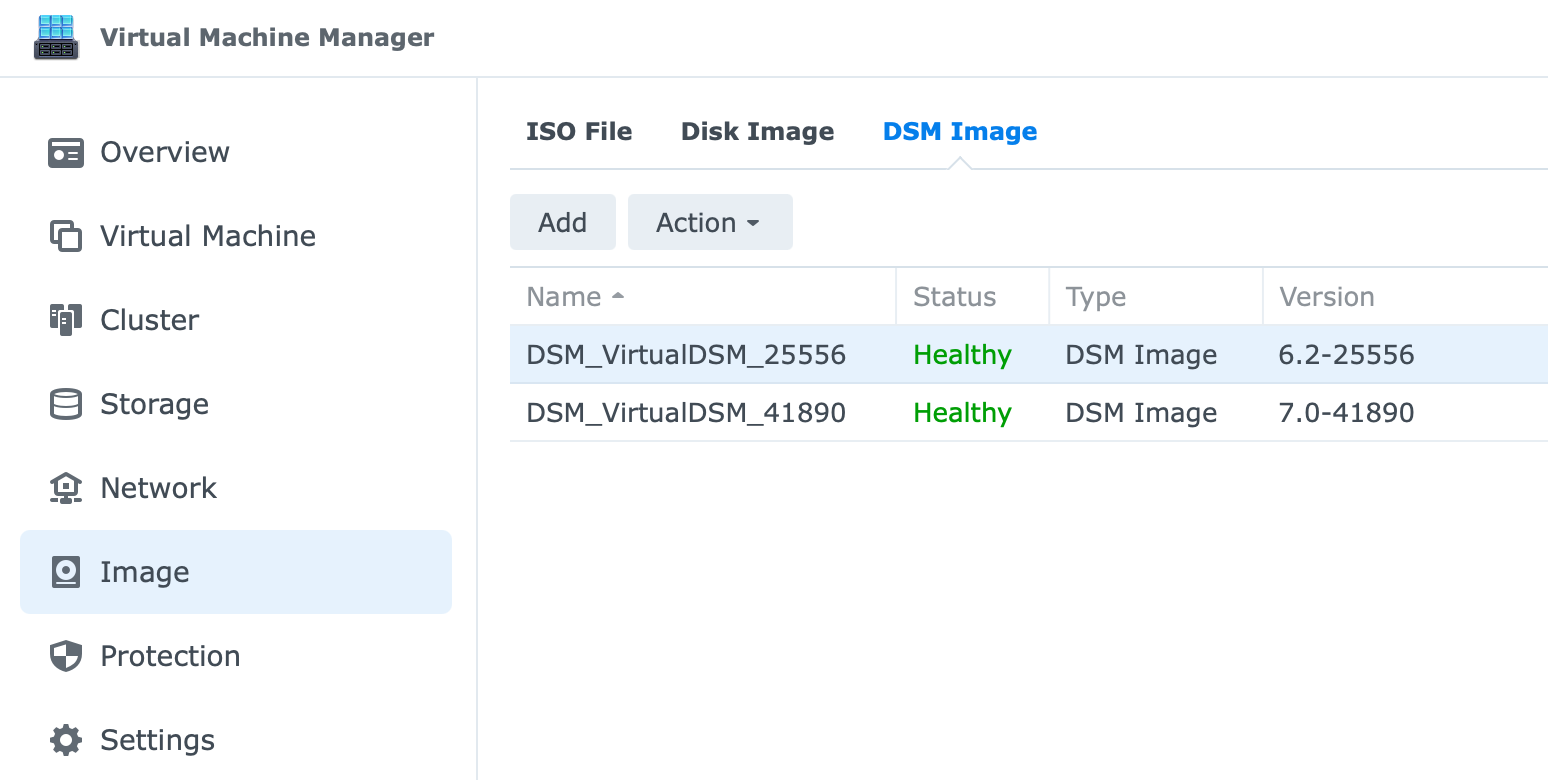Switch to the Disk Image tab
The width and height of the screenshot is (1548, 780).
coord(757,132)
